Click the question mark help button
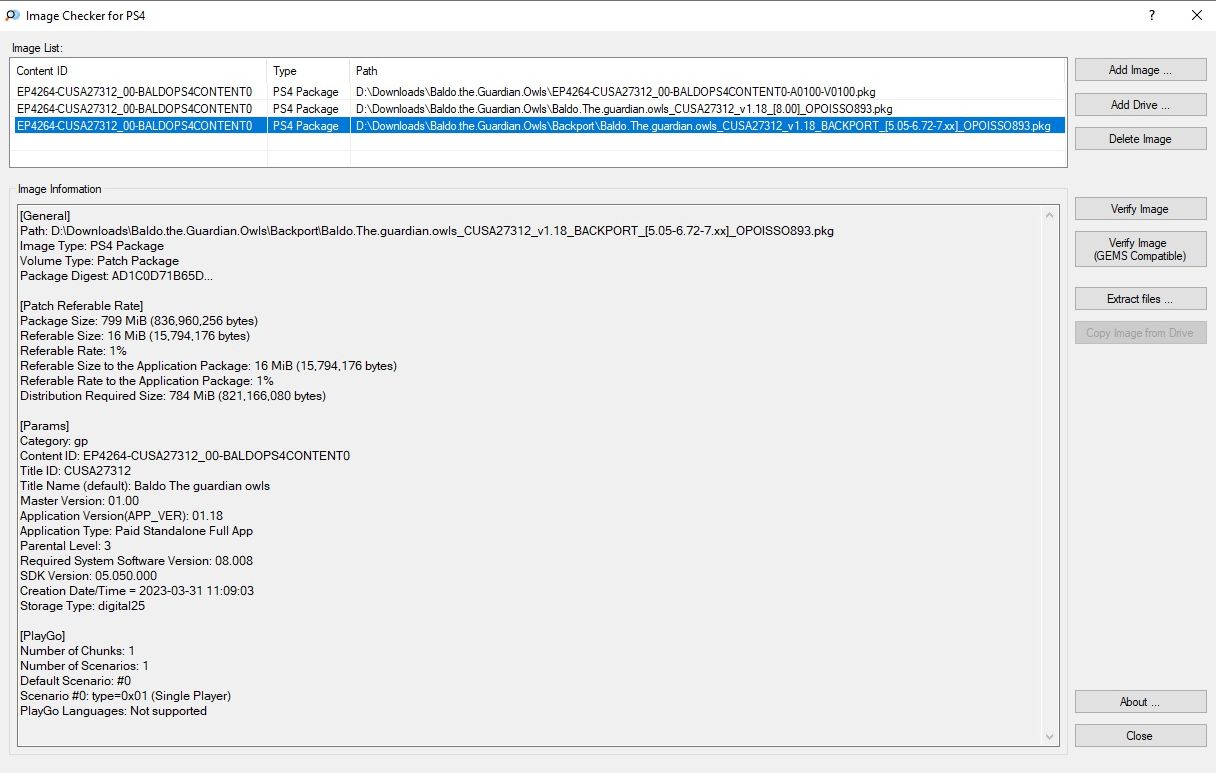 [x=1151, y=15]
